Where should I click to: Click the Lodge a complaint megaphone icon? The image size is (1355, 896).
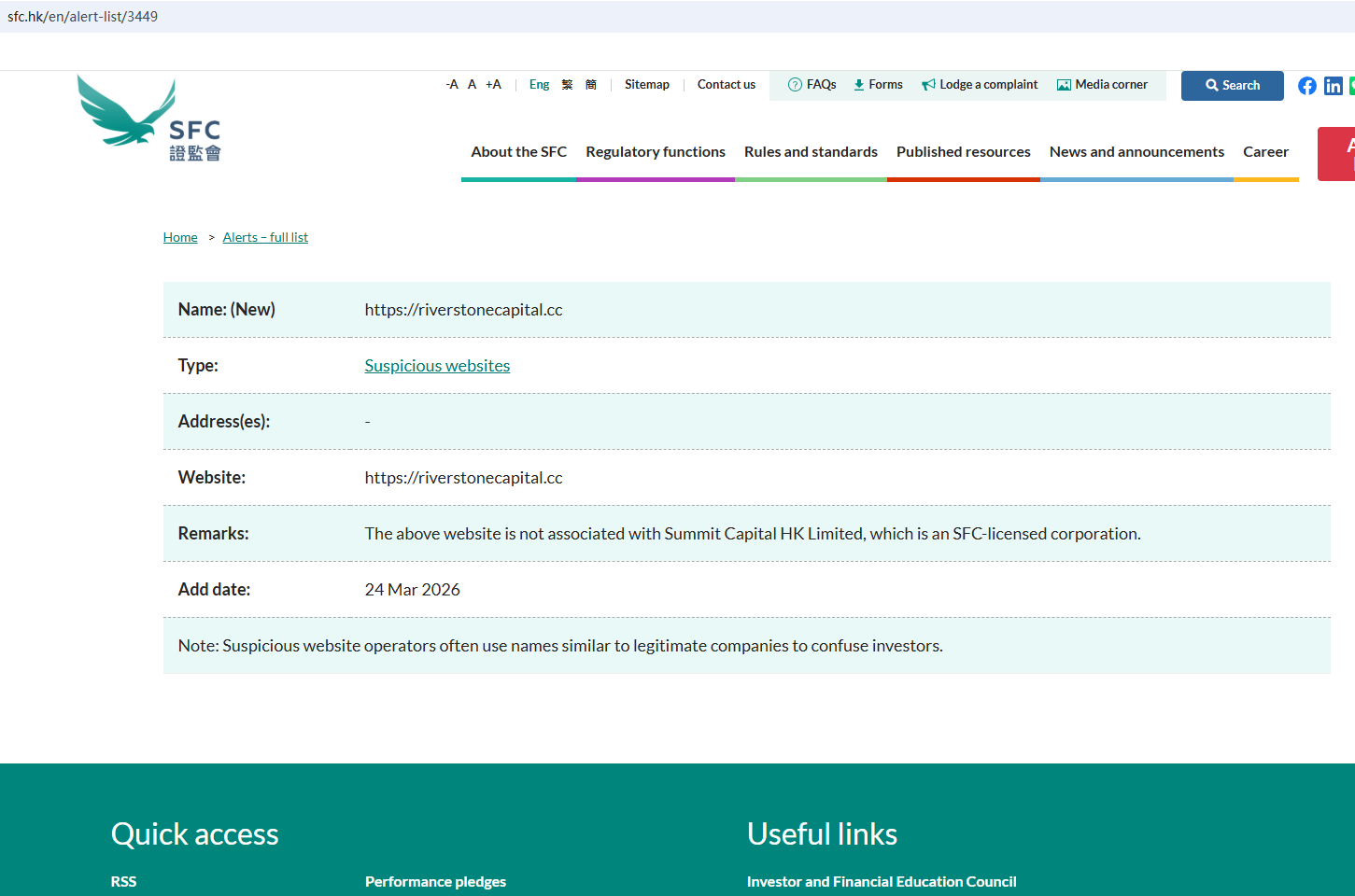[928, 85]
